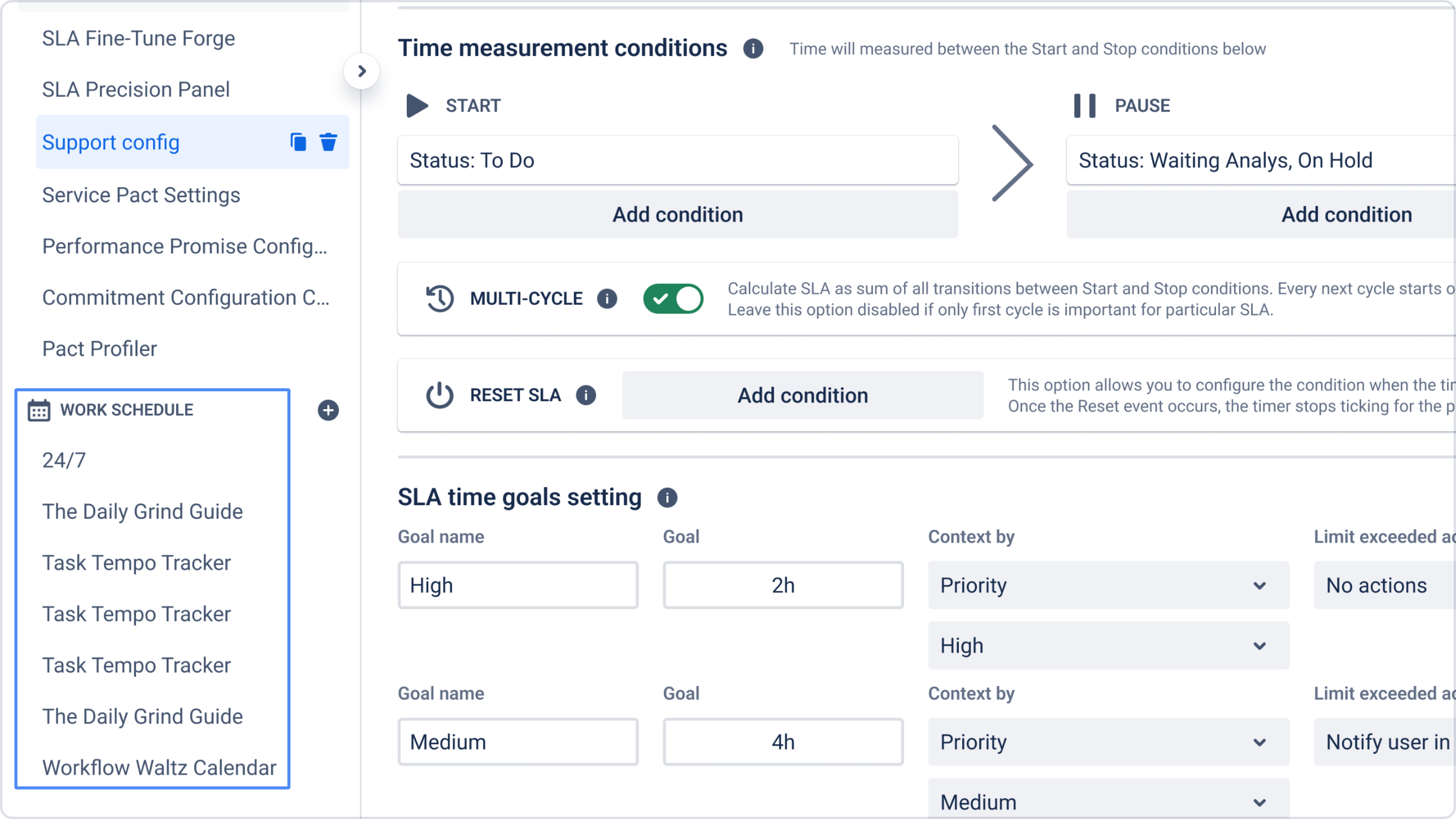Click the Reset SLA info icon

pyautogui.click(x=586, y=395)
